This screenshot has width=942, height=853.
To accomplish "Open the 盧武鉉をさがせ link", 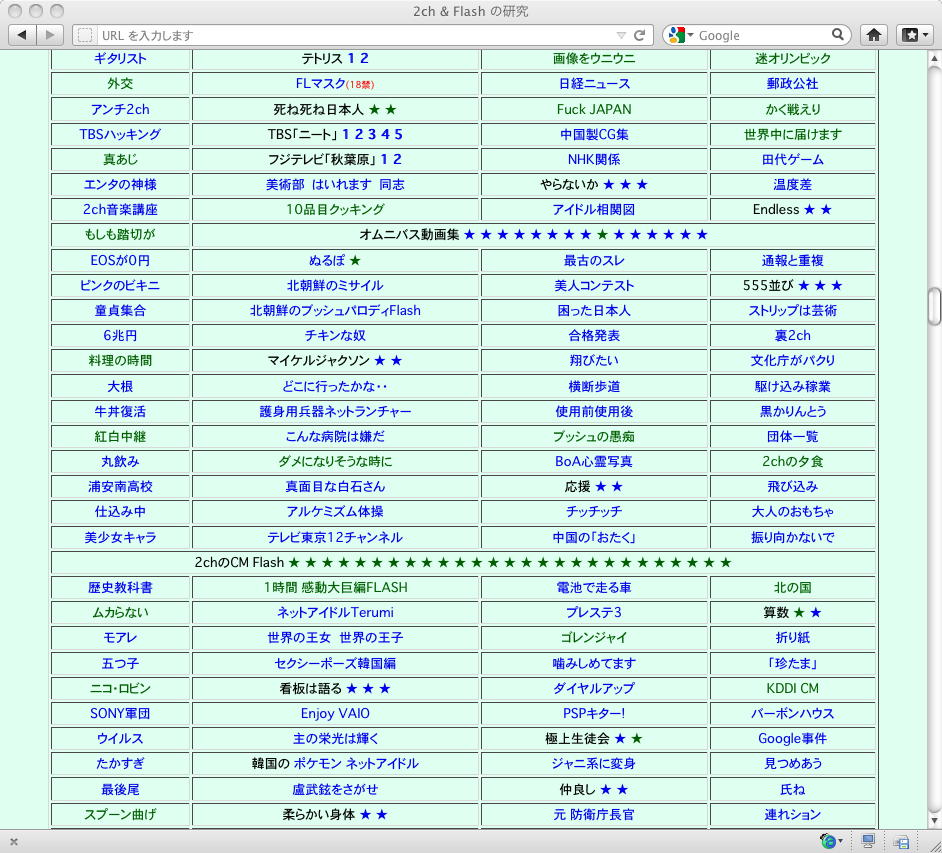I will [x=335, y=789].
